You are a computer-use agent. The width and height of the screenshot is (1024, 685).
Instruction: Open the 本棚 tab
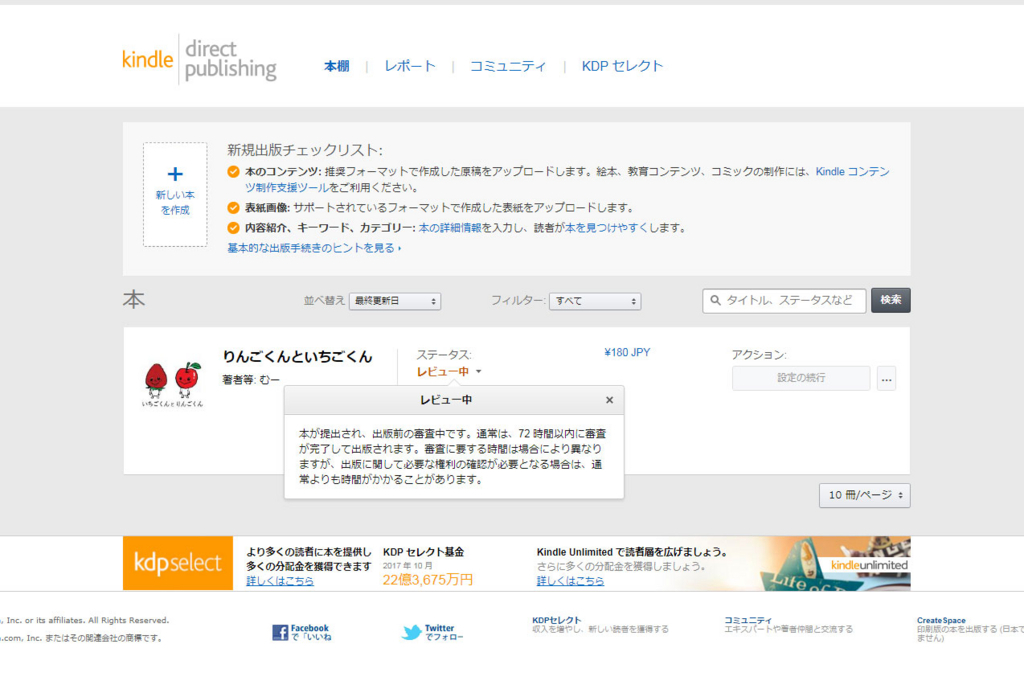point(337,66)
